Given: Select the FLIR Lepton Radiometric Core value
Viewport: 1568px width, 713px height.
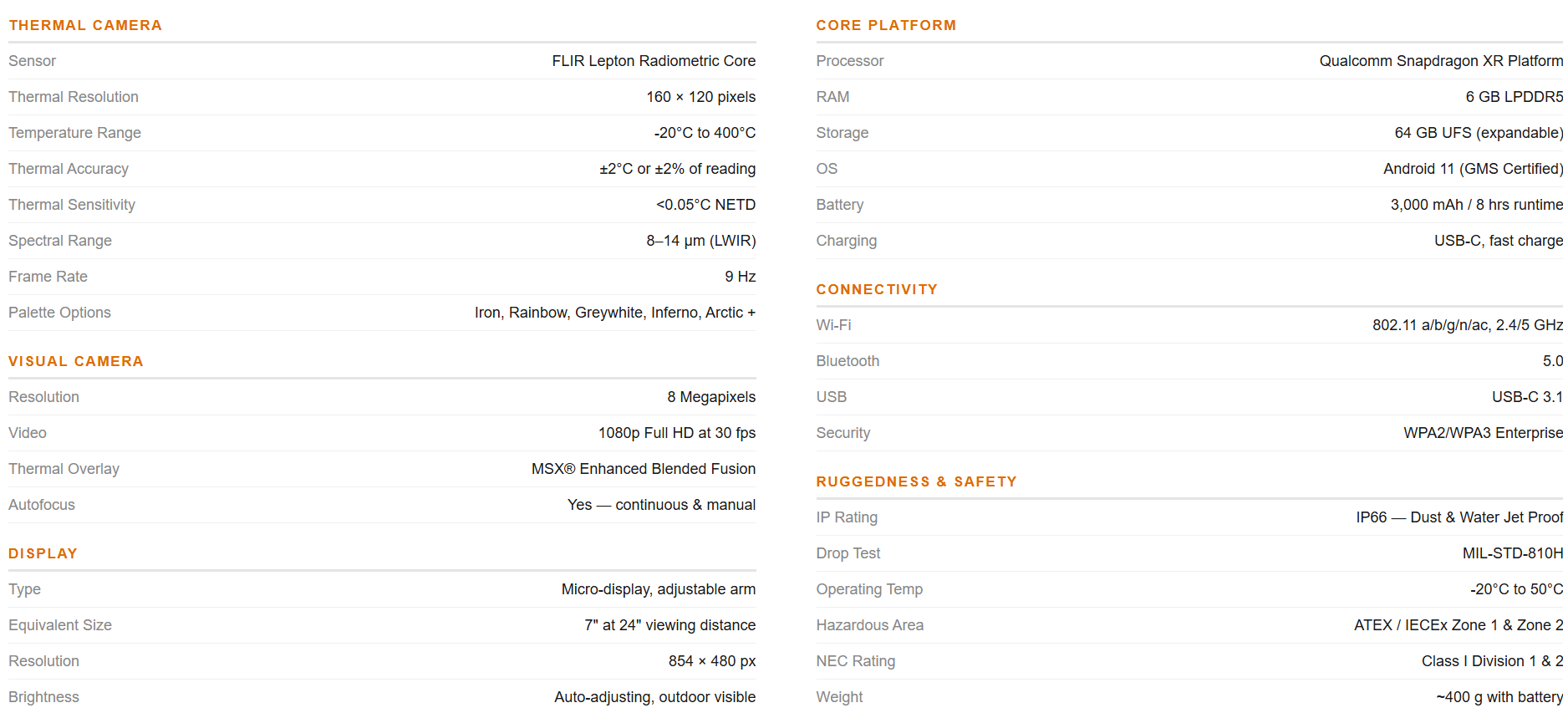Looking at the screenshot, I should point(654,61).
